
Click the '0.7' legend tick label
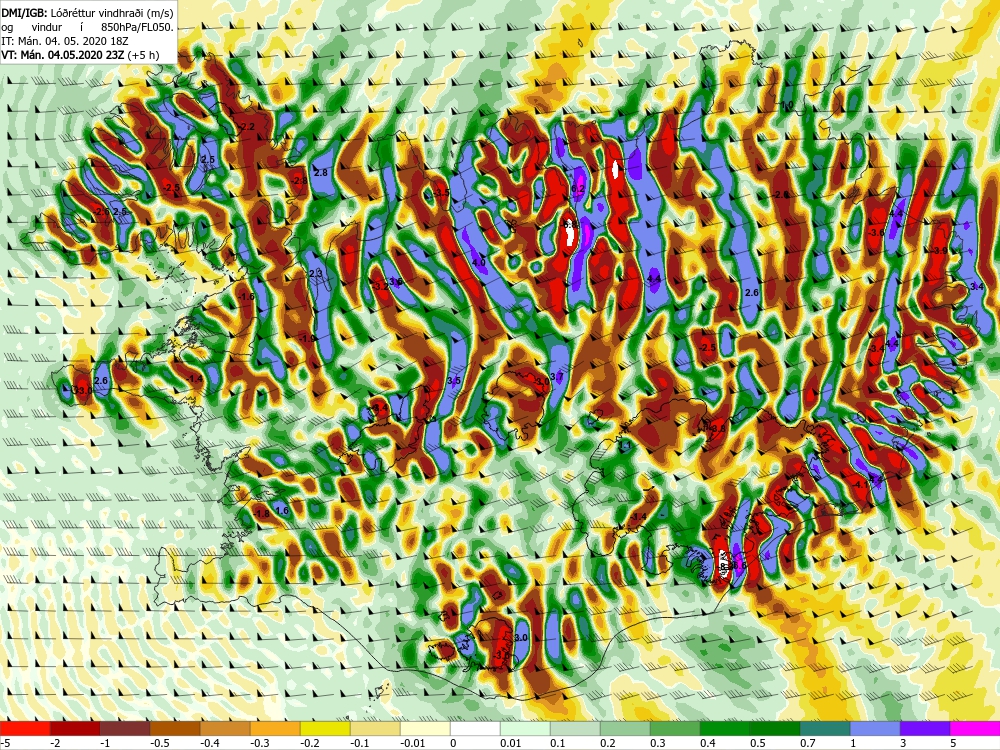click(807, 744)
